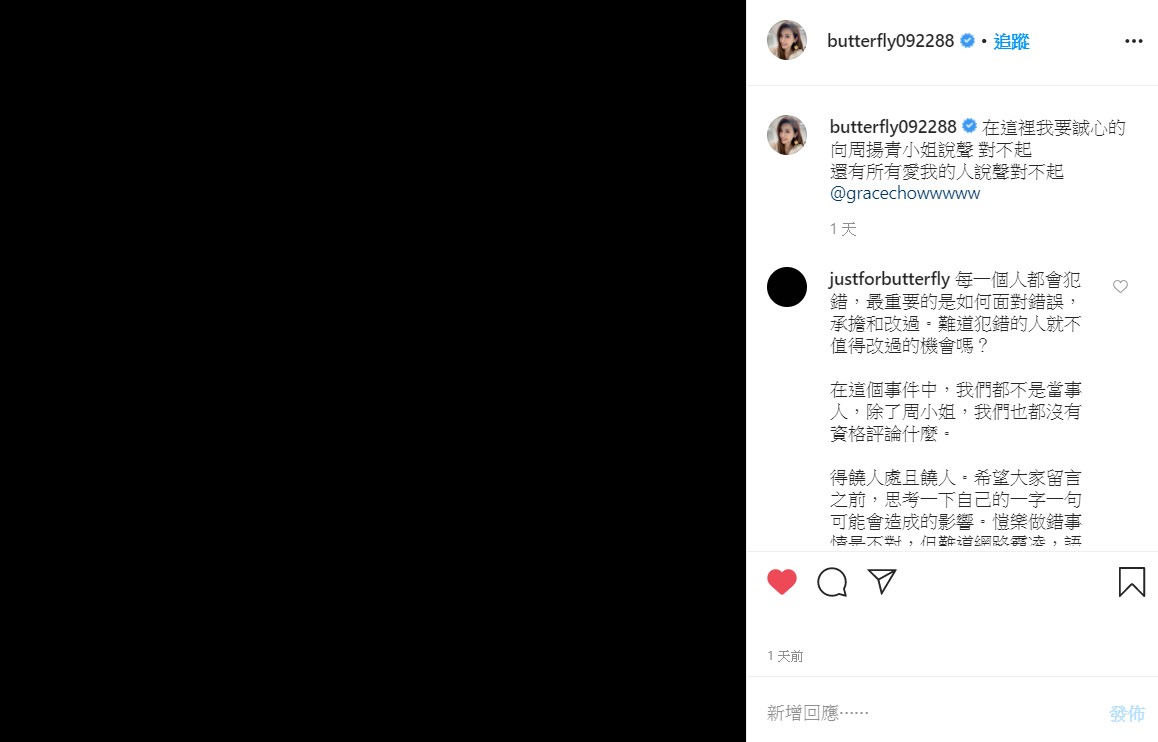
Task: Click the butterfly092288 username in the caption
Action: tap(893, 127)
